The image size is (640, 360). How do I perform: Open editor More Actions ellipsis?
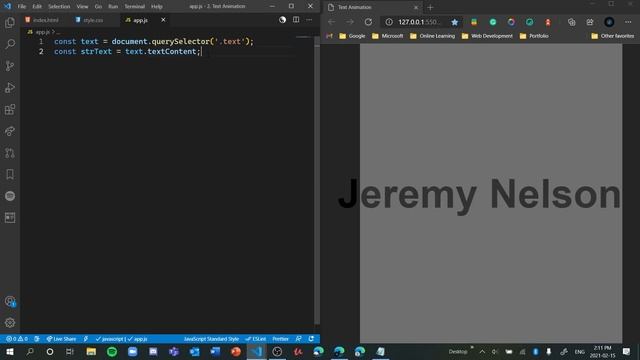(309, 20)
